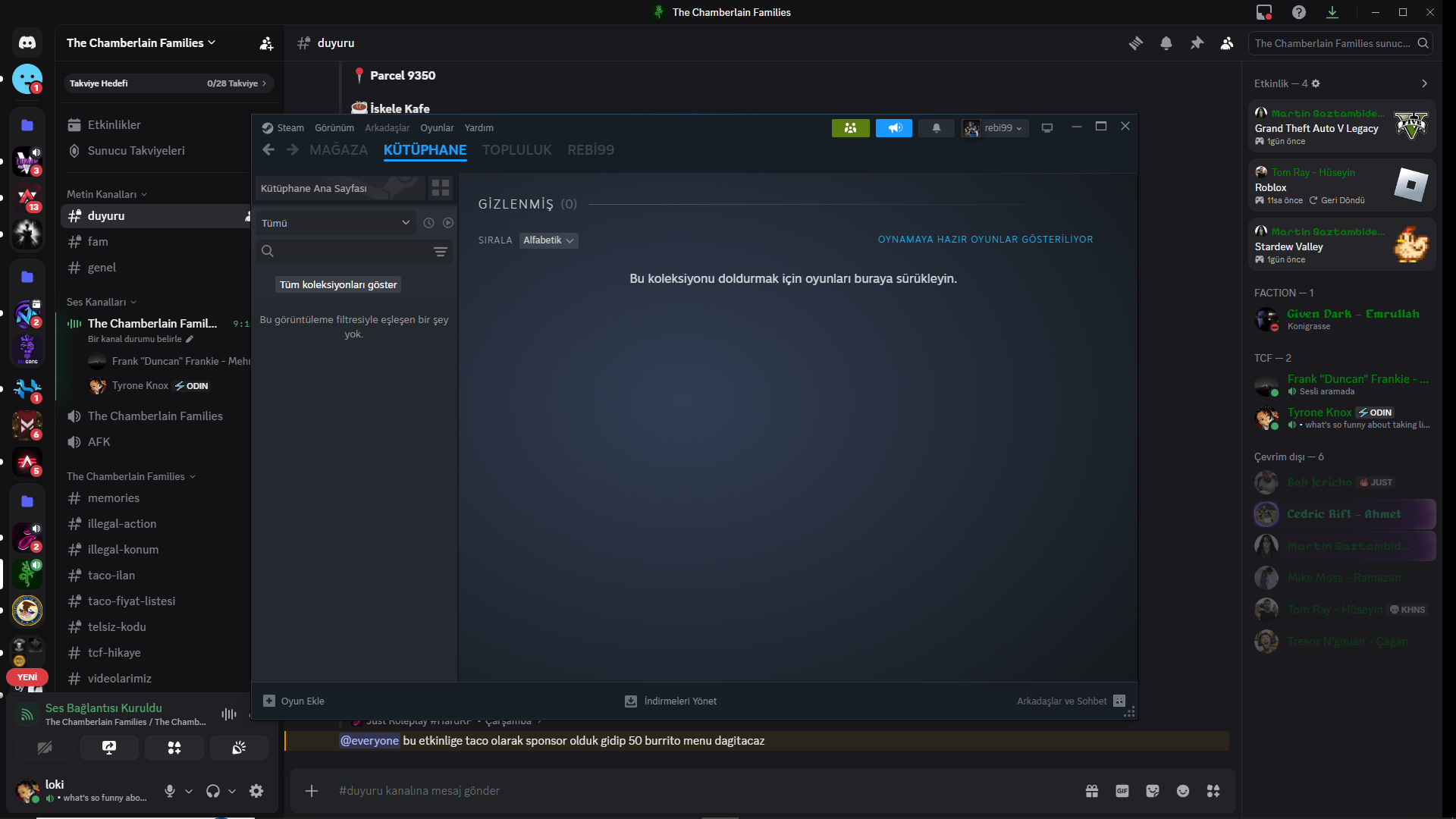Image resolution: width=1456 pixels, height=819 pixels.
Task: Open Arkadaşlar ve Sohbet in Steam
Action: click(1071, 701)
